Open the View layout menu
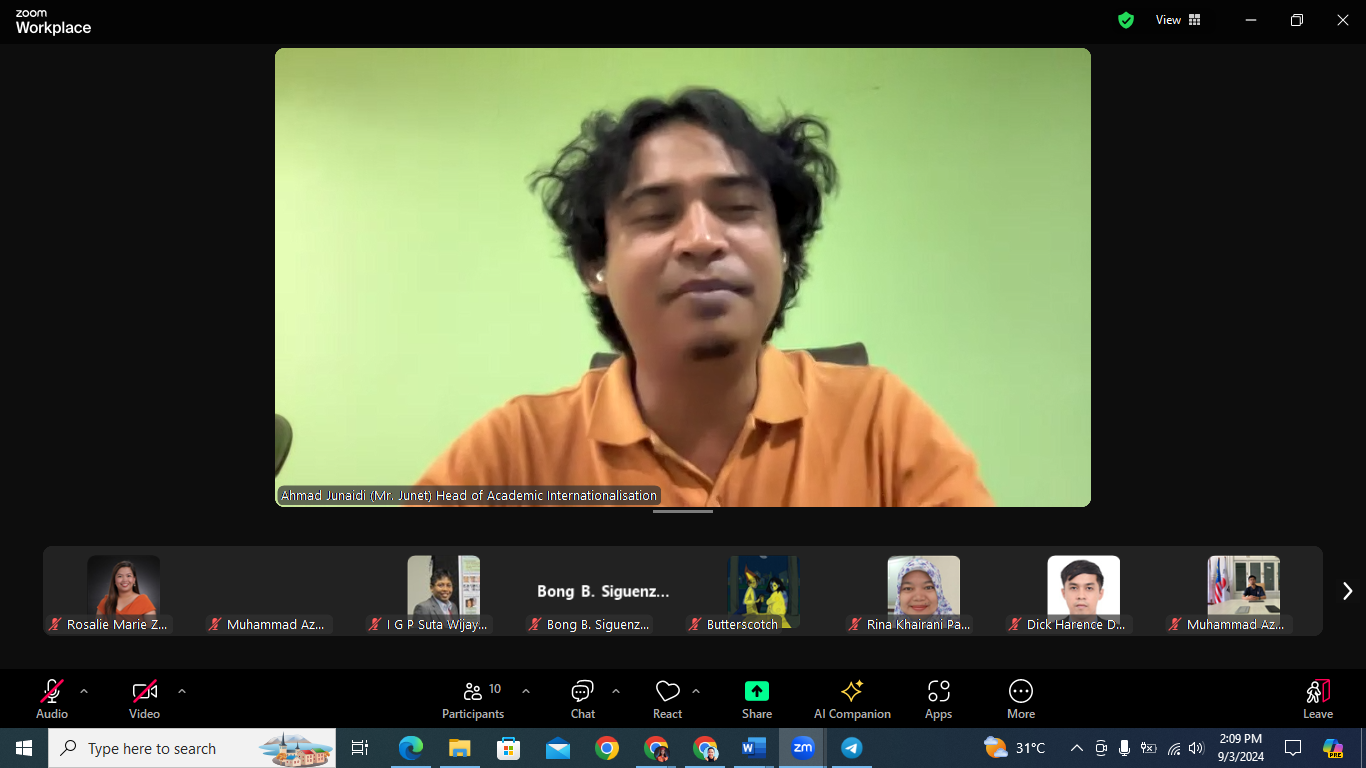1366x768 pixels. pos(1178,20)
